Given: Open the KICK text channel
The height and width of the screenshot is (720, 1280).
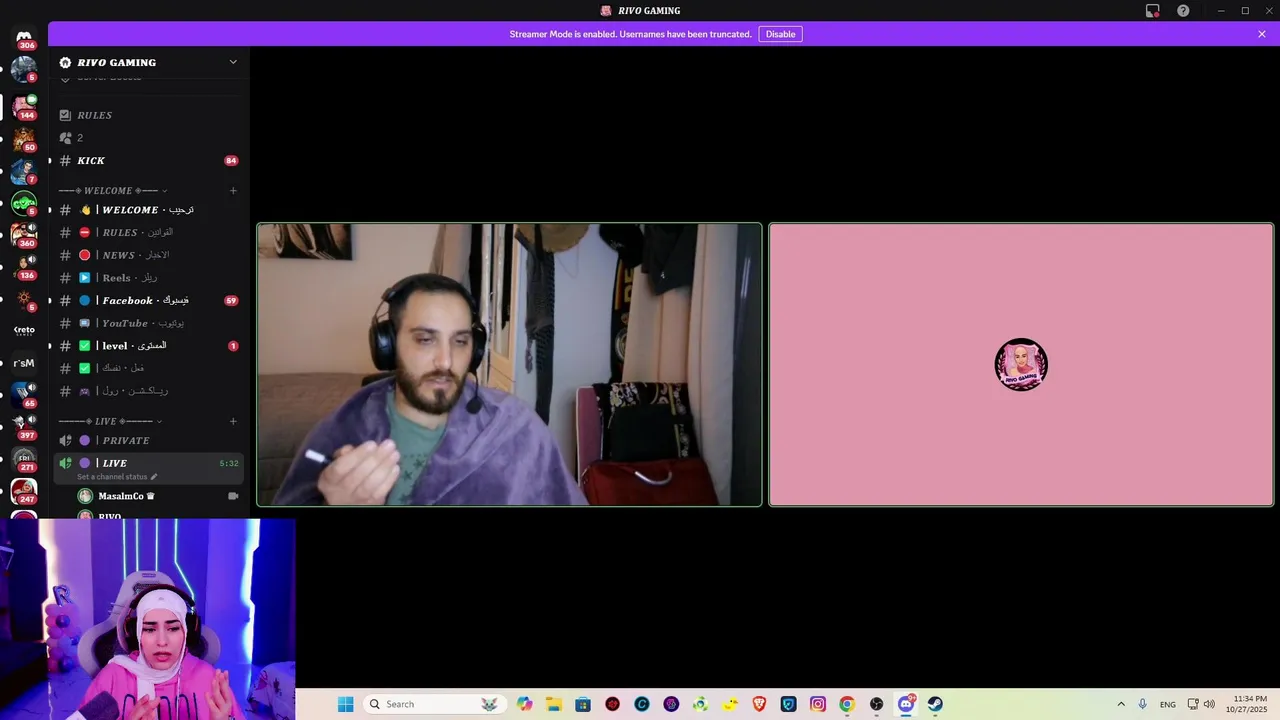Looking at the screenshot, I should tap(150, 160).
